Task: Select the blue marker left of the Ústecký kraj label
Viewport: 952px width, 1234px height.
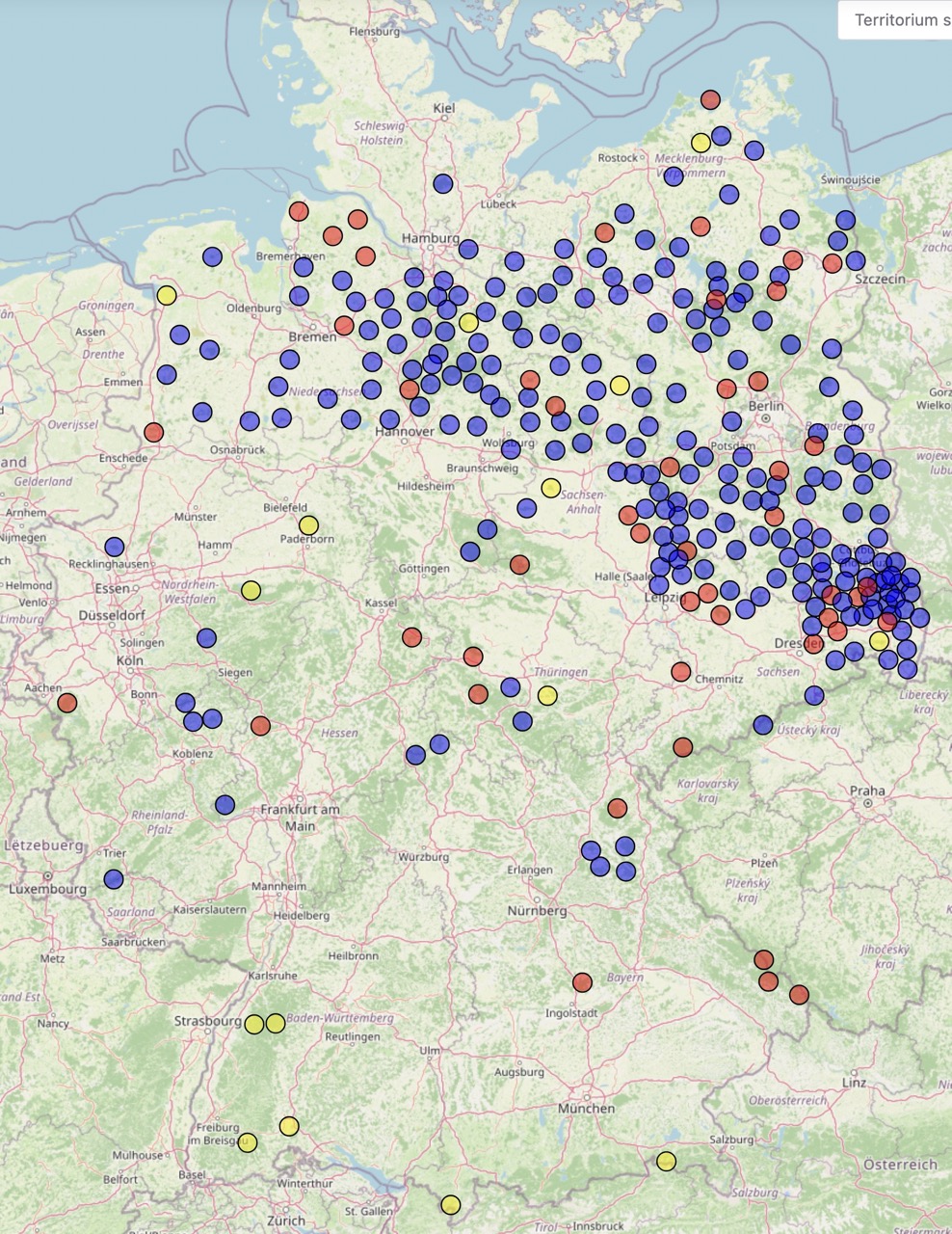Action: pyautogui.click(x=763, y=724)
